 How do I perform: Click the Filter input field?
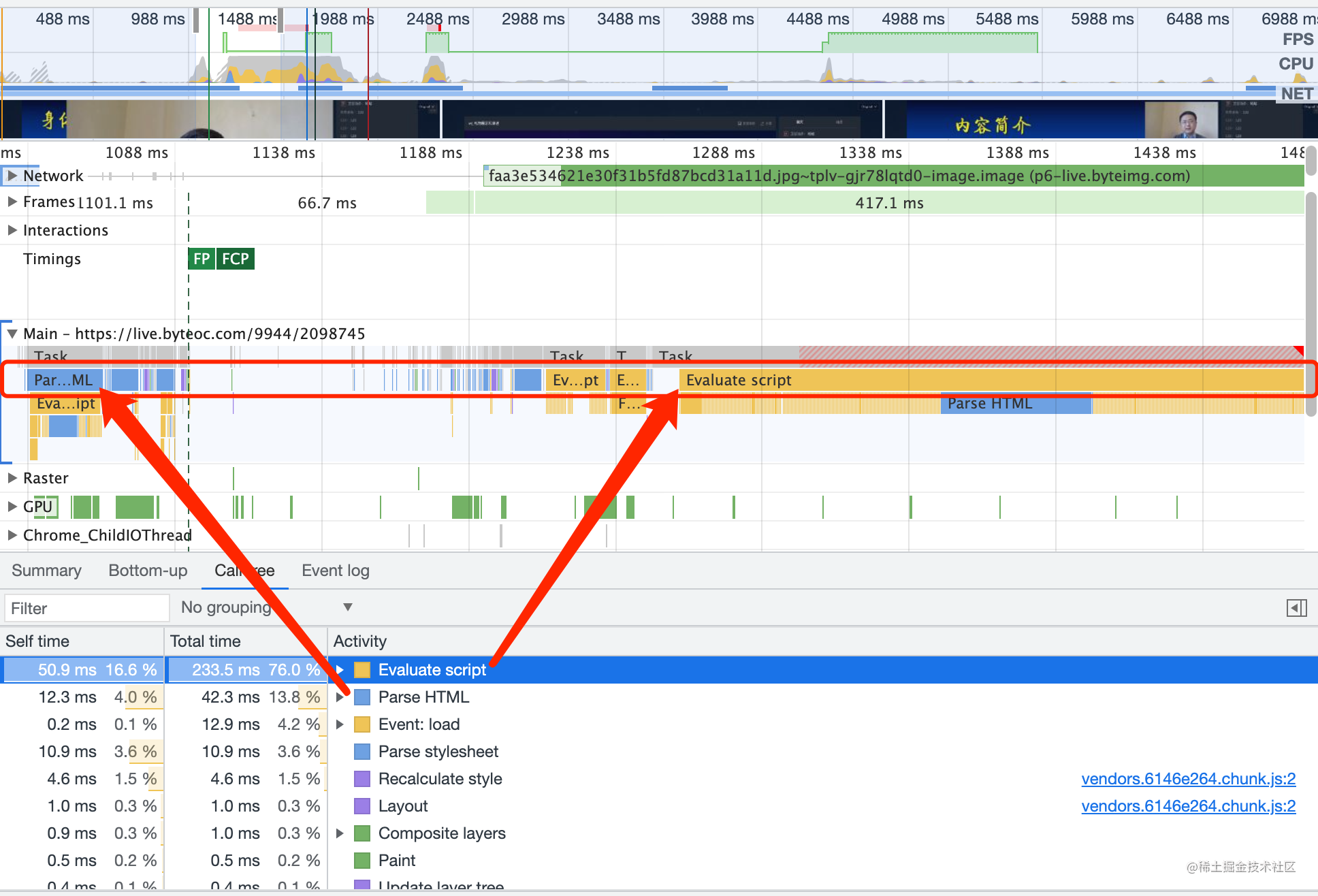click(86, 608)
